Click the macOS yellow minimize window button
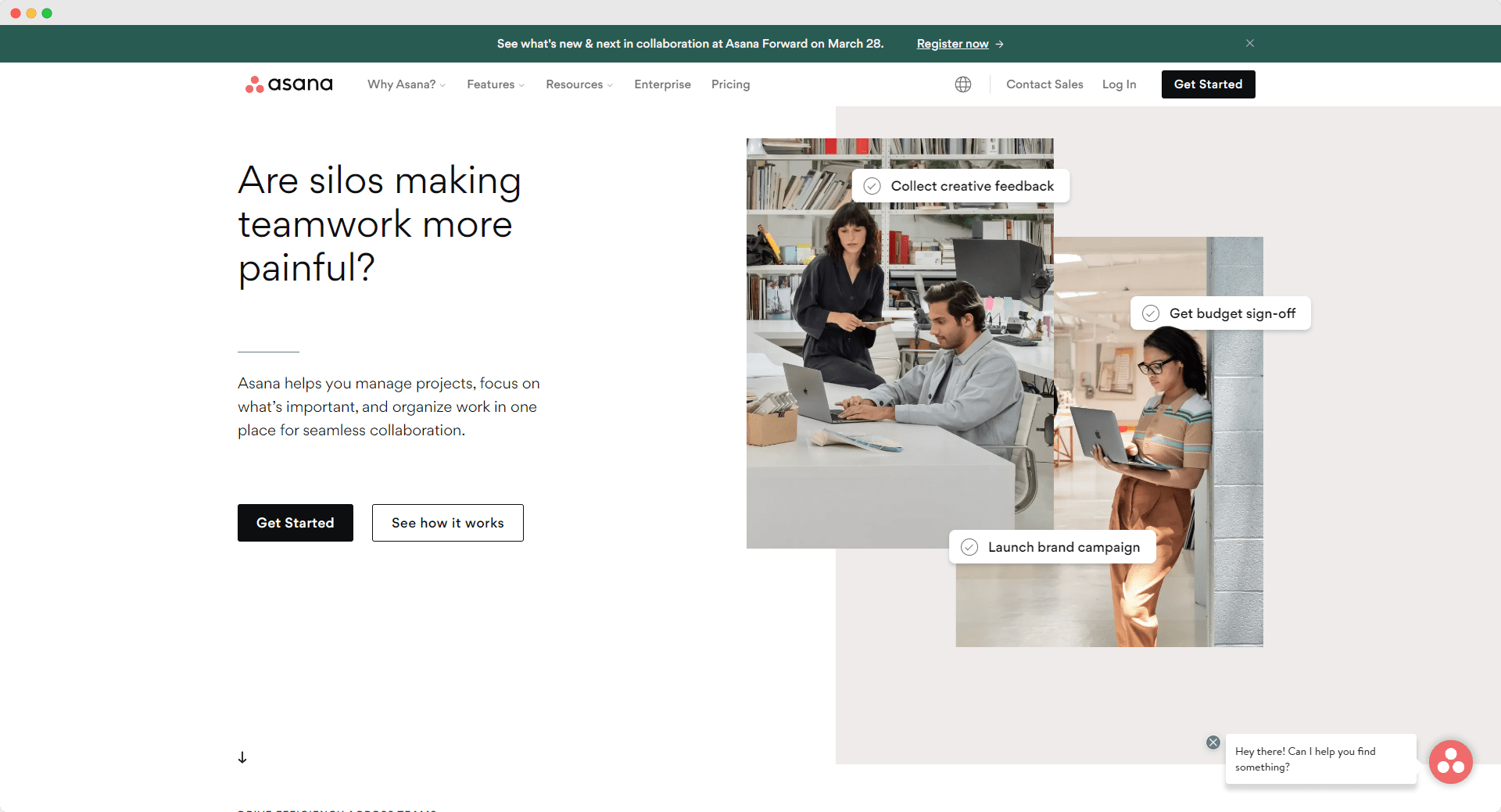 [x=31, y=13]
